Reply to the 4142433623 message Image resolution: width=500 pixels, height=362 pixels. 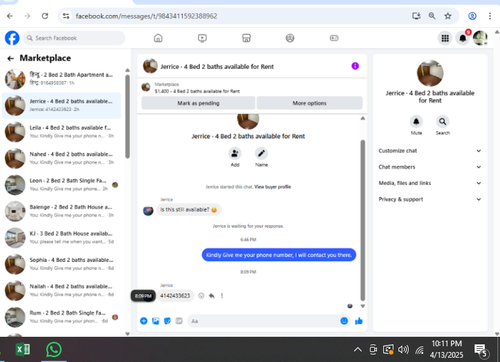(212, 296)
